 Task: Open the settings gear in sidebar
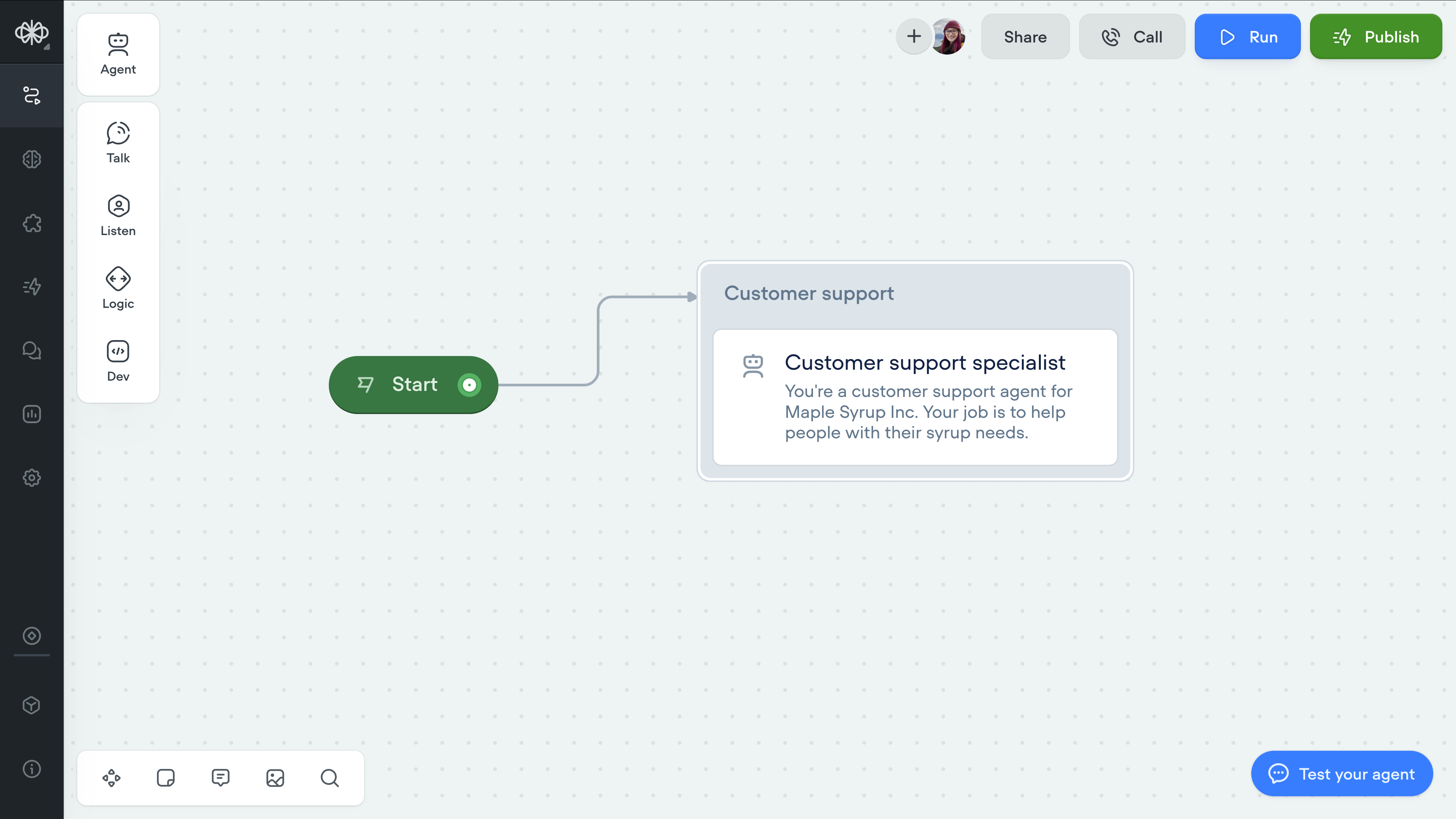[x=31, y=478]
